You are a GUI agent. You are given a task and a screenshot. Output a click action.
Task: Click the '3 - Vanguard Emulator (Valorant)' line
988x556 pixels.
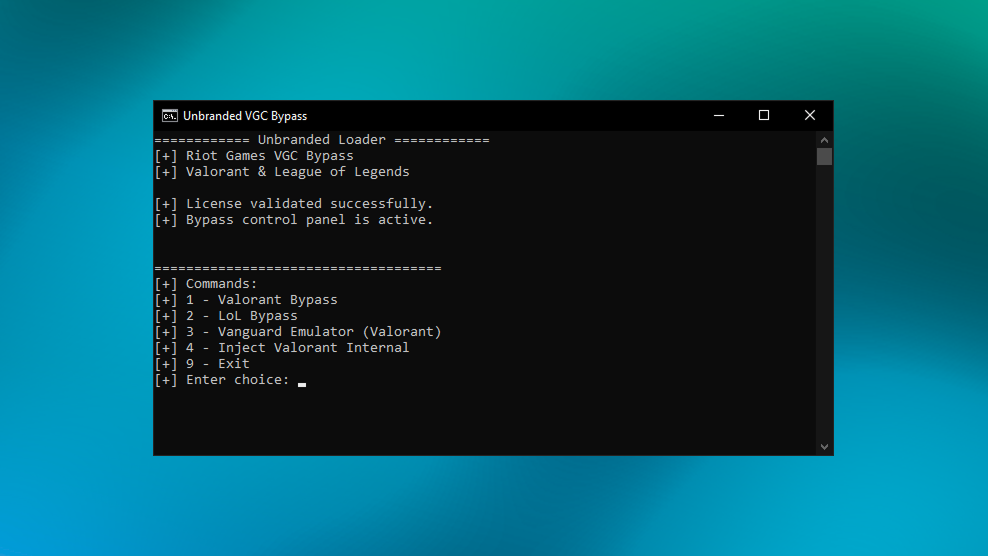pos(313,332)
